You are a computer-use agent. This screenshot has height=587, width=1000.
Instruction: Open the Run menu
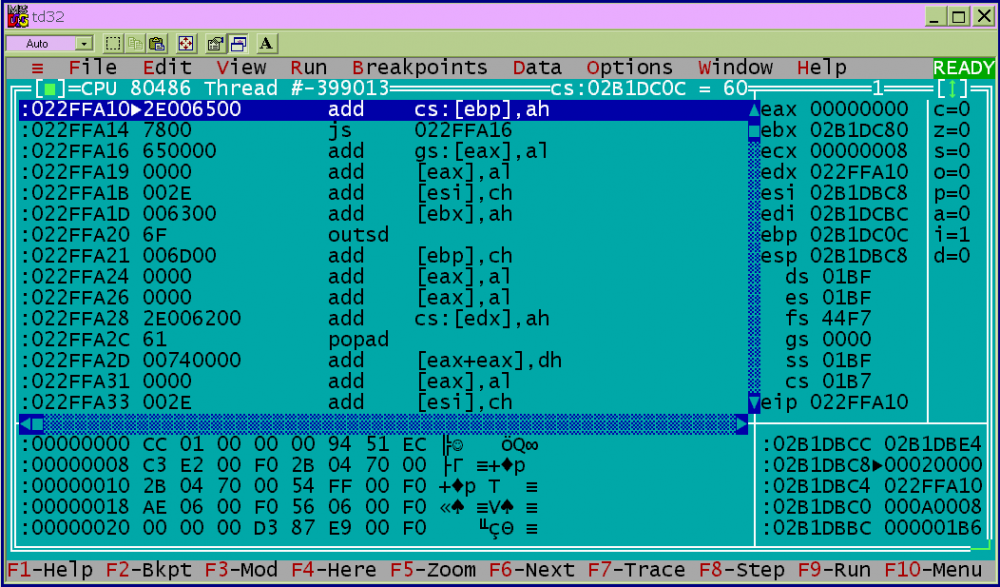pos(309,68)
